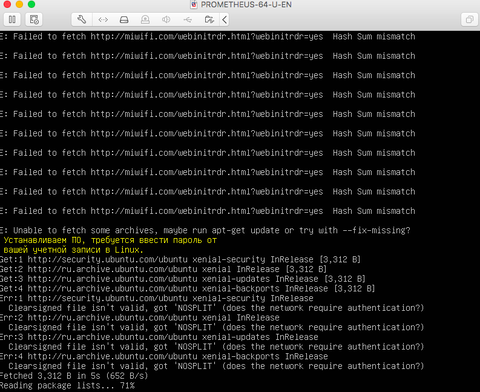Click the USB devices icon
The width and height of the screenshot is (480, 392).
(188, 20)
